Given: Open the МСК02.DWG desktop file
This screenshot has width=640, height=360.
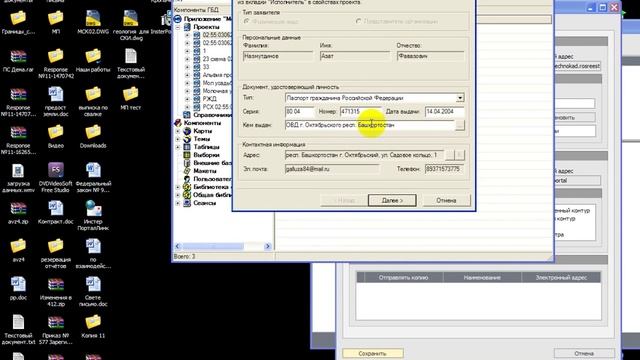Looking at the screenshot, I should coord(93,22).
